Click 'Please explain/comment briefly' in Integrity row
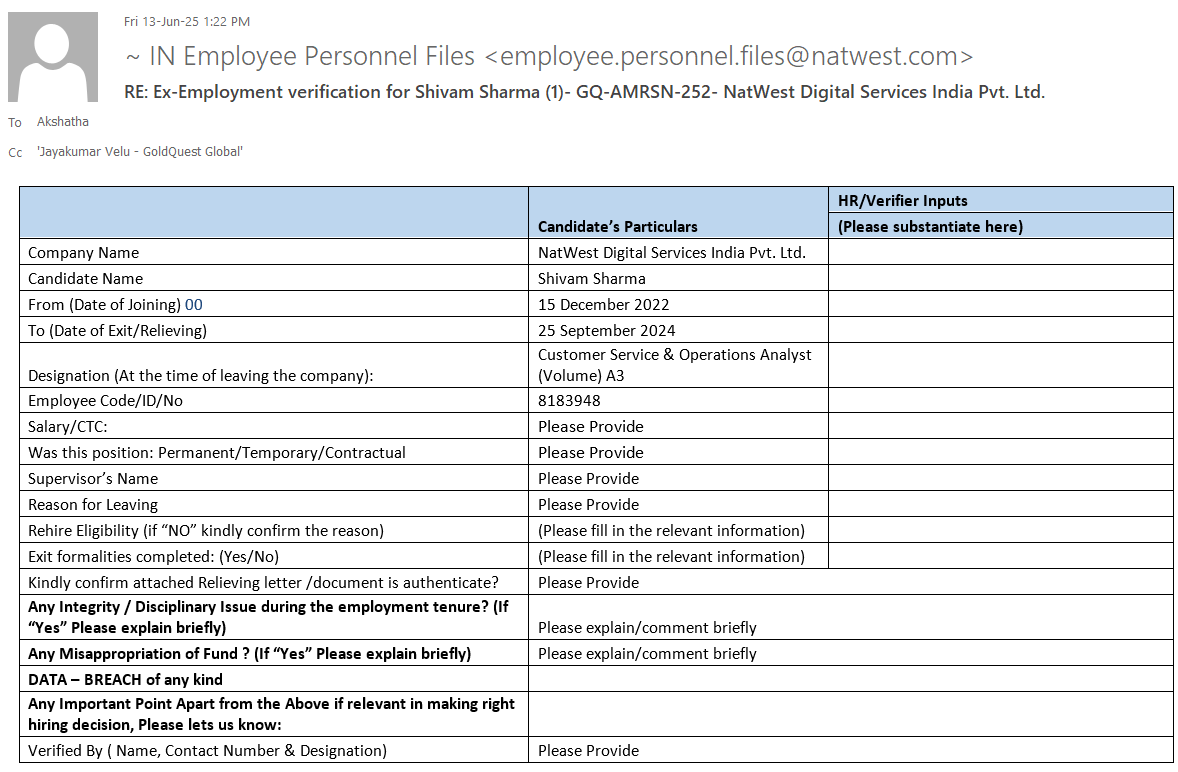1178x772 pixels. [x=647, y=628]
